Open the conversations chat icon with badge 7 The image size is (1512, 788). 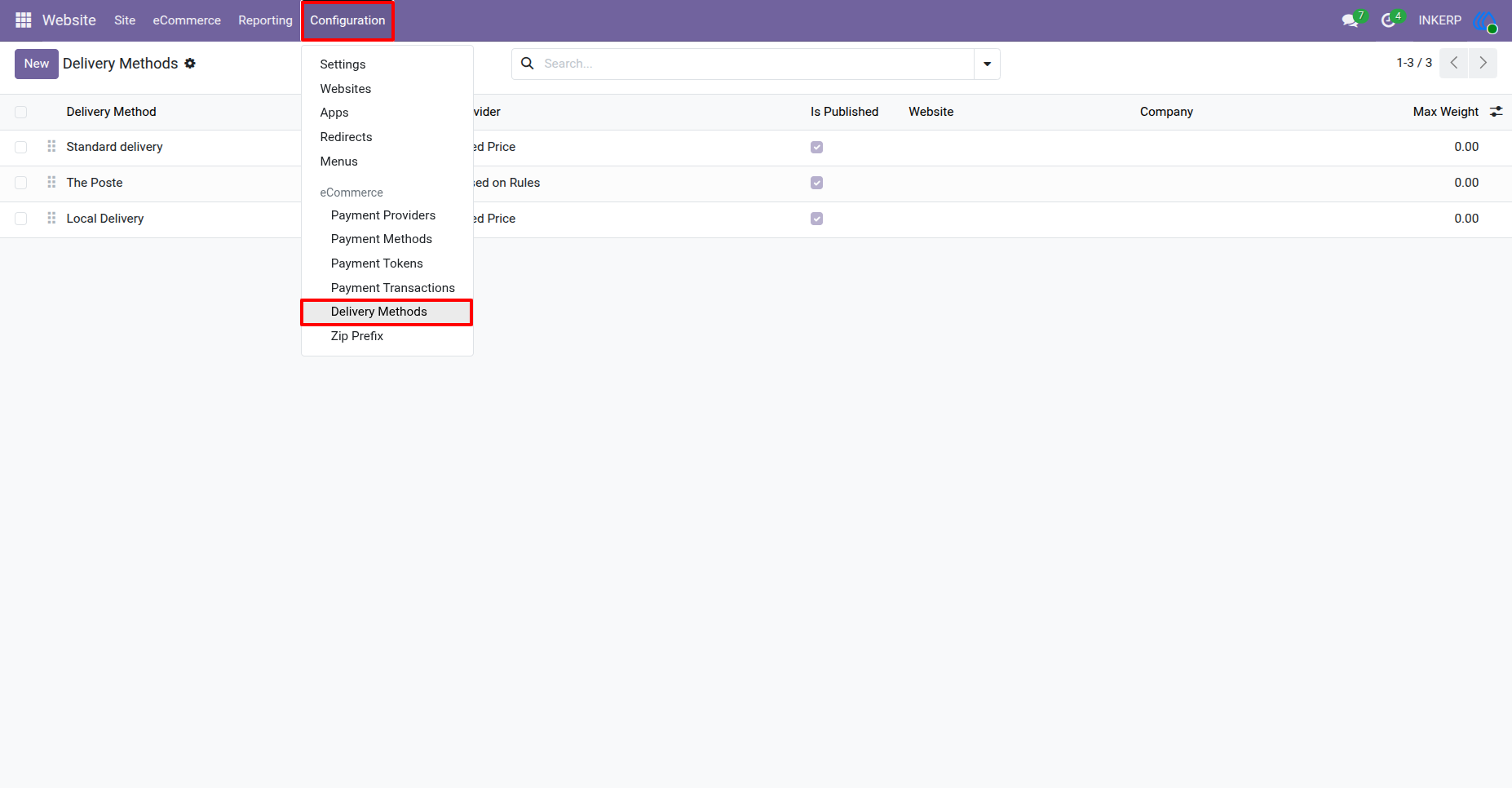(1351, 20)
